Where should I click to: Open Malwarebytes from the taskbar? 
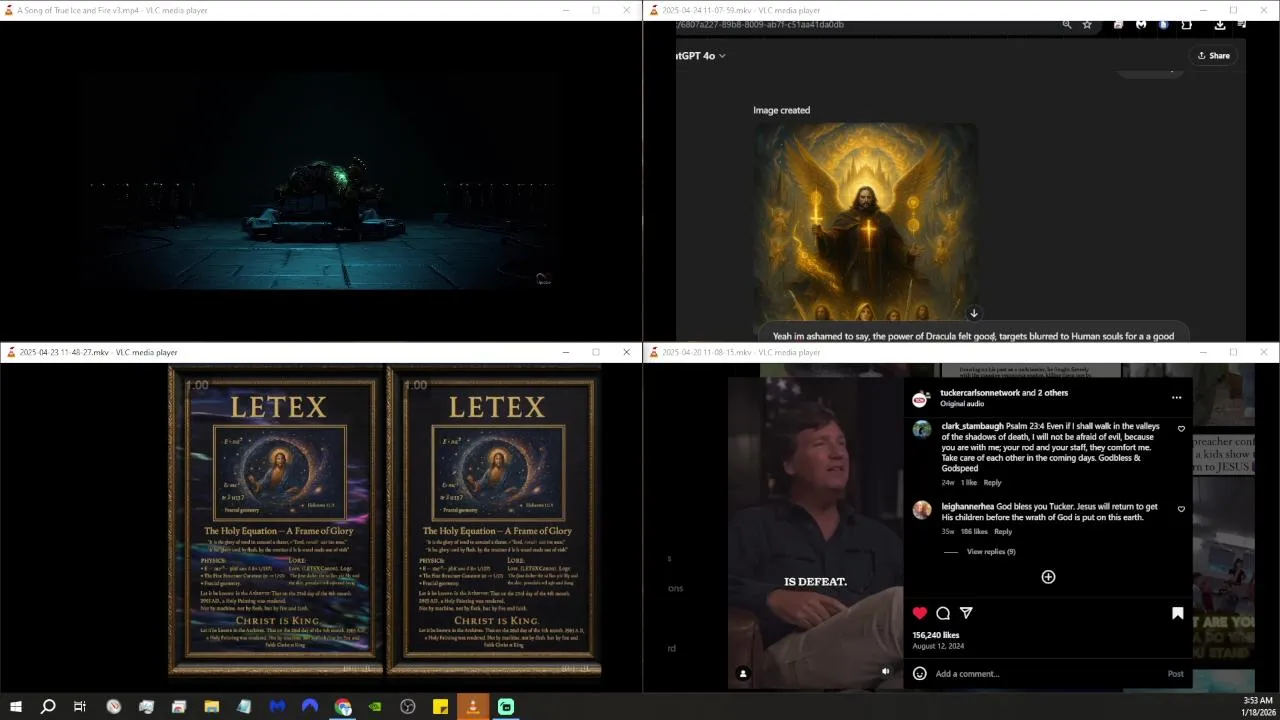(x=277, y=707)
